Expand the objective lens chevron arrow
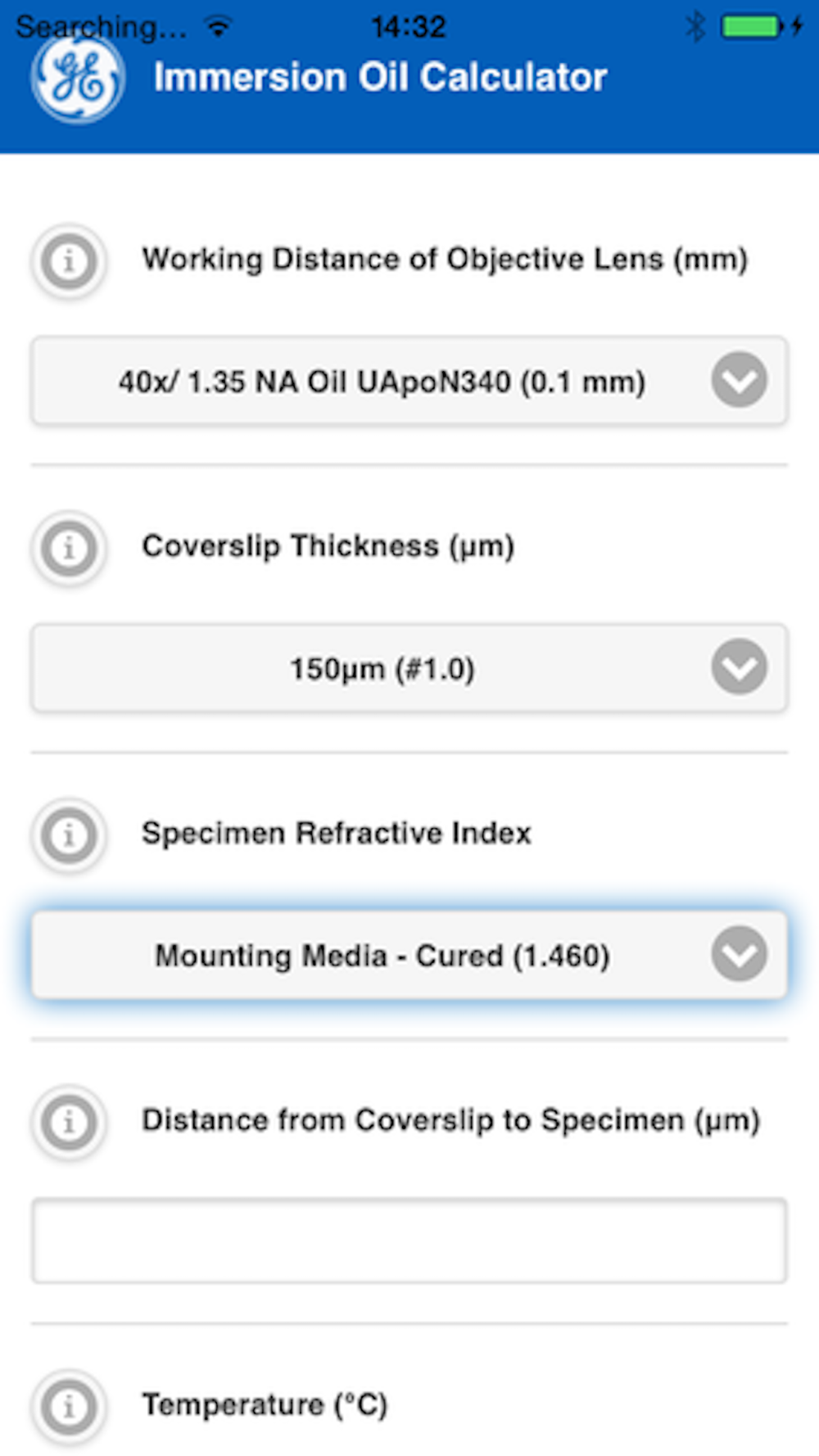 pyautogui.click(x=740, y=380)
